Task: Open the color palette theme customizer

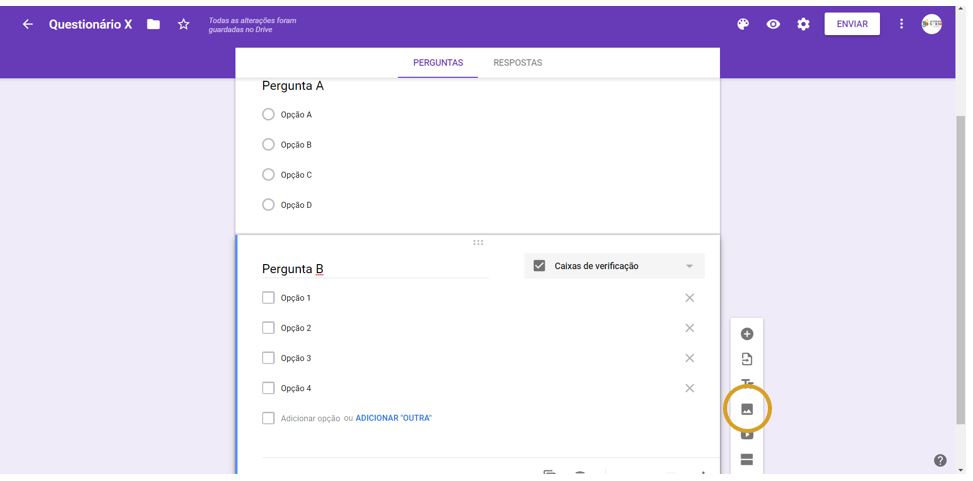Action: [743, 24]
